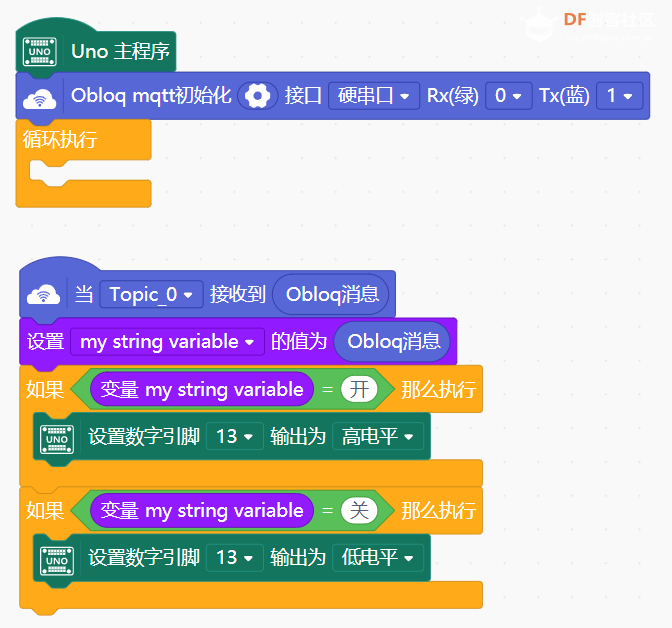Select the 变量 my string variable reporter beside 开
The height and width of the screenshot is (628, 672).
pyautogui.click(x=202, y=390)
